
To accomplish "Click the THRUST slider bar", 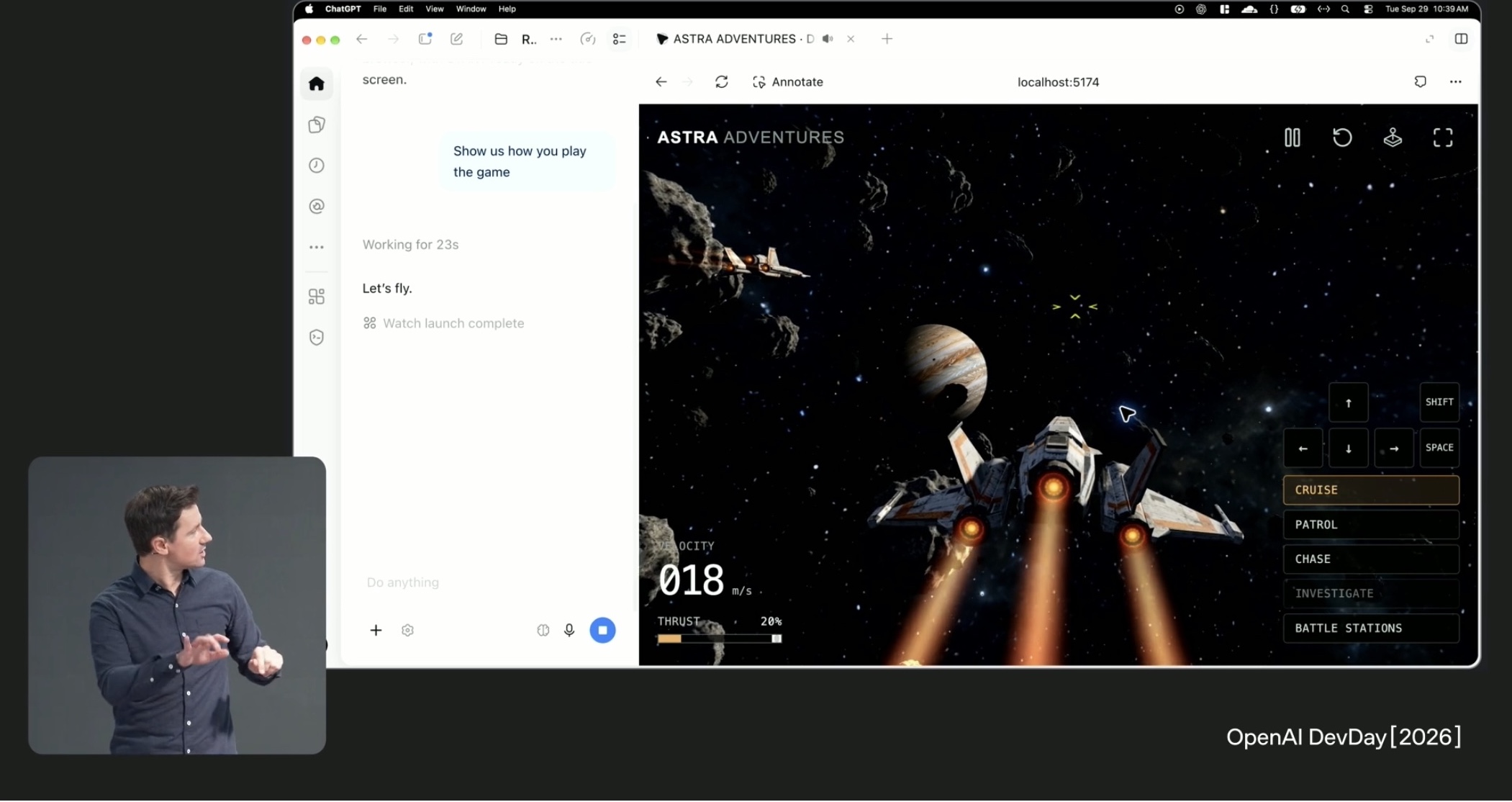I will coord(719,639).
